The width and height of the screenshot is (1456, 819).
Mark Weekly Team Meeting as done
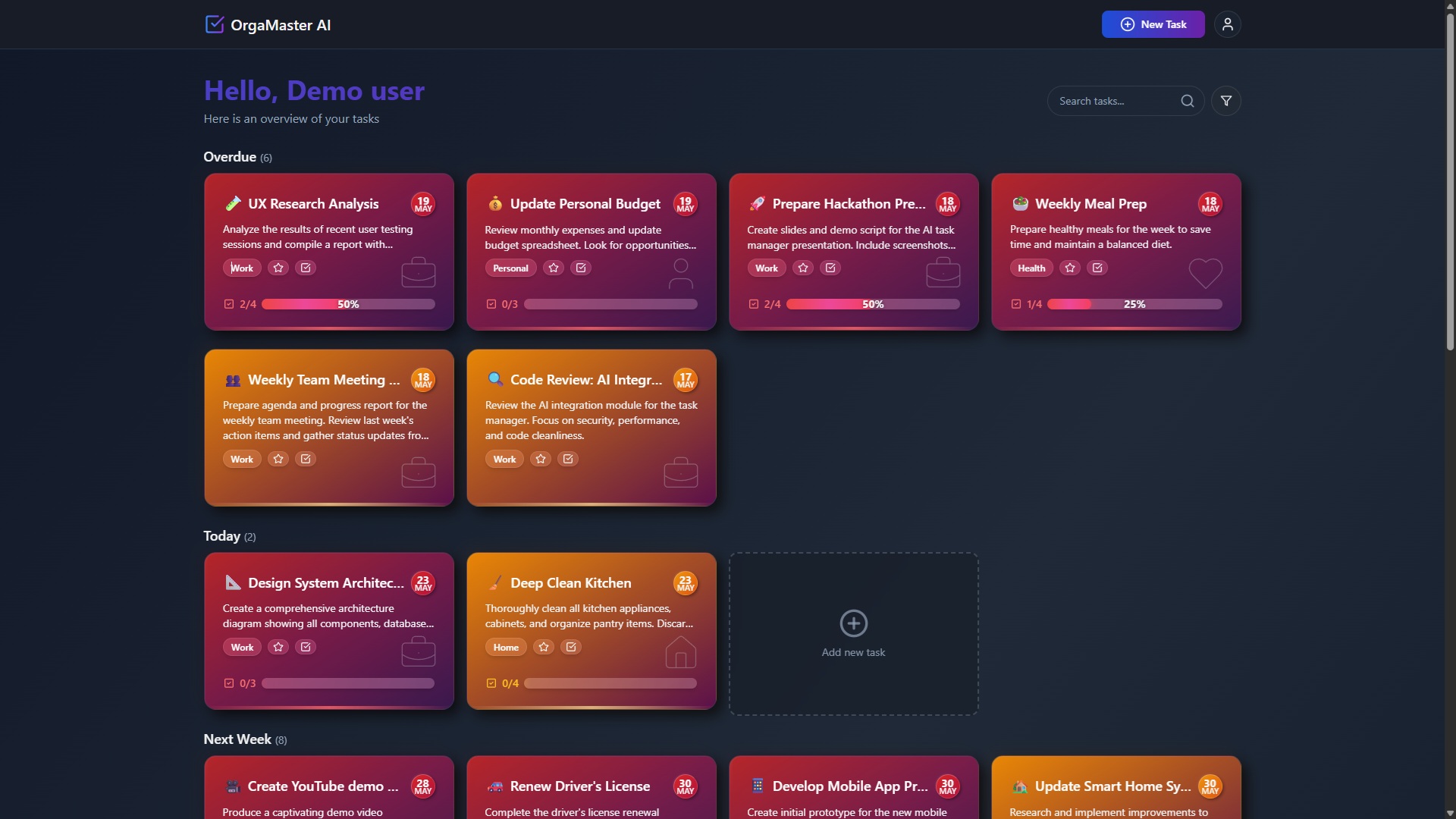[306, 459]
